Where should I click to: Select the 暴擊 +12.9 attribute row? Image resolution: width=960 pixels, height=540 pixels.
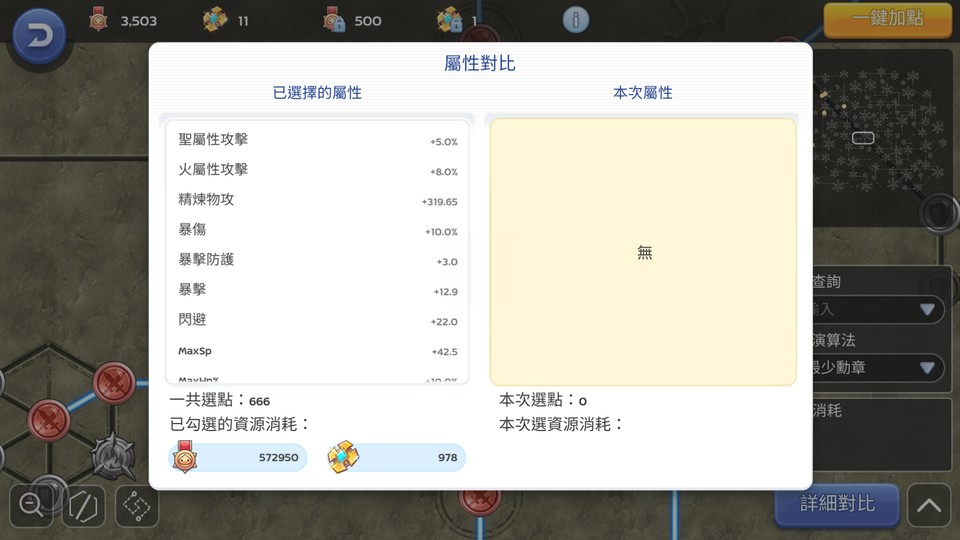317,290
